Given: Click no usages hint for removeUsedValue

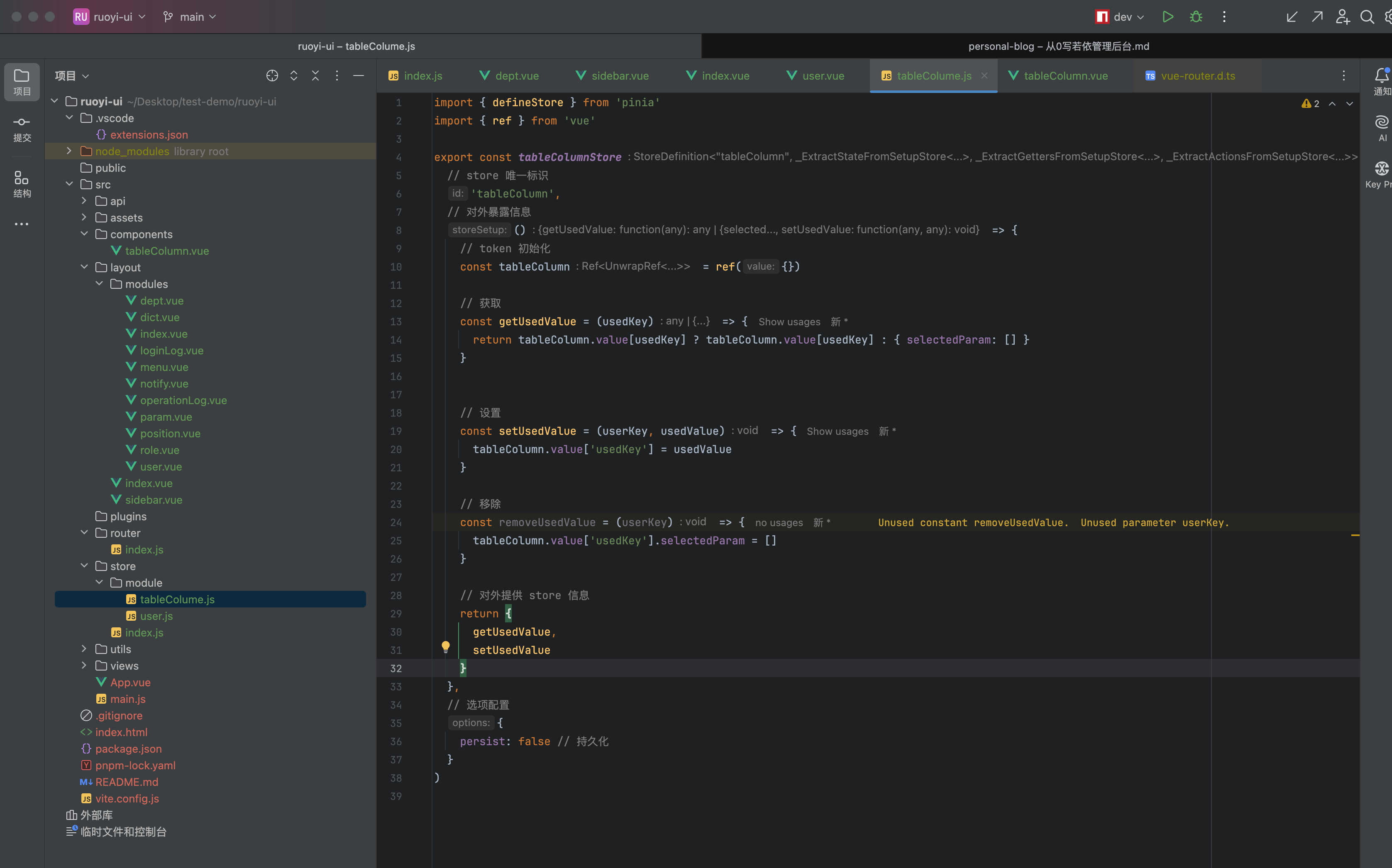Looking at the screenshot, I should click(779, 523).
